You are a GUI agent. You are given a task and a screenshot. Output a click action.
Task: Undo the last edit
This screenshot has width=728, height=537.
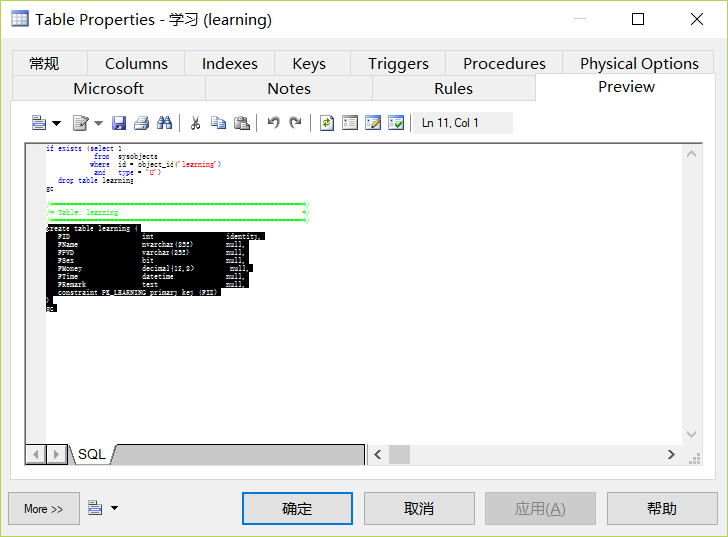coord(273,123)
